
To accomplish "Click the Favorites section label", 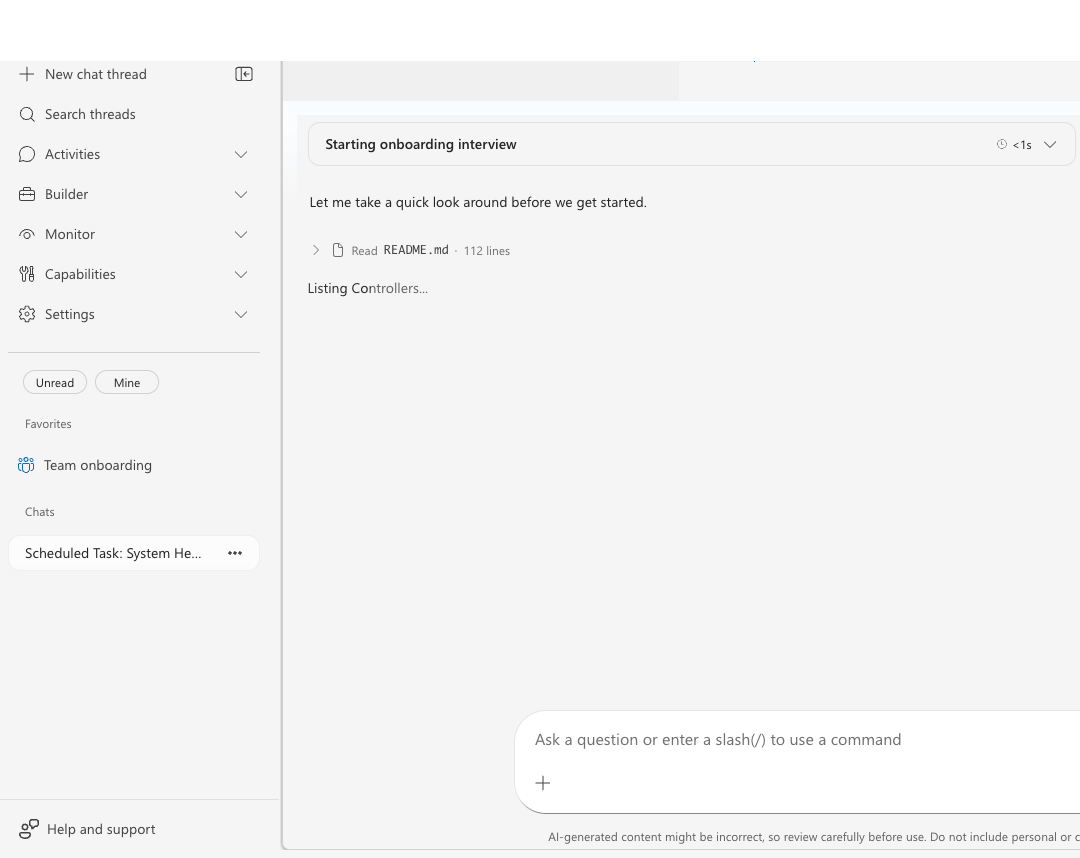I will point(48,423).
